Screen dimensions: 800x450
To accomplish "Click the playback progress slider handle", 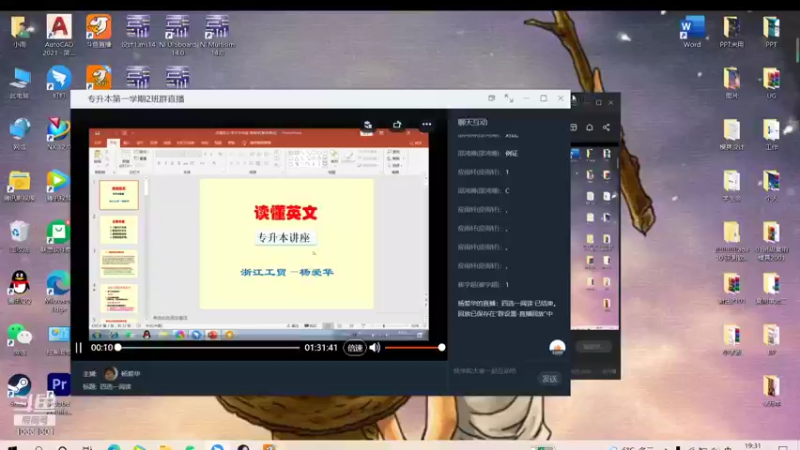I will 118,347.
